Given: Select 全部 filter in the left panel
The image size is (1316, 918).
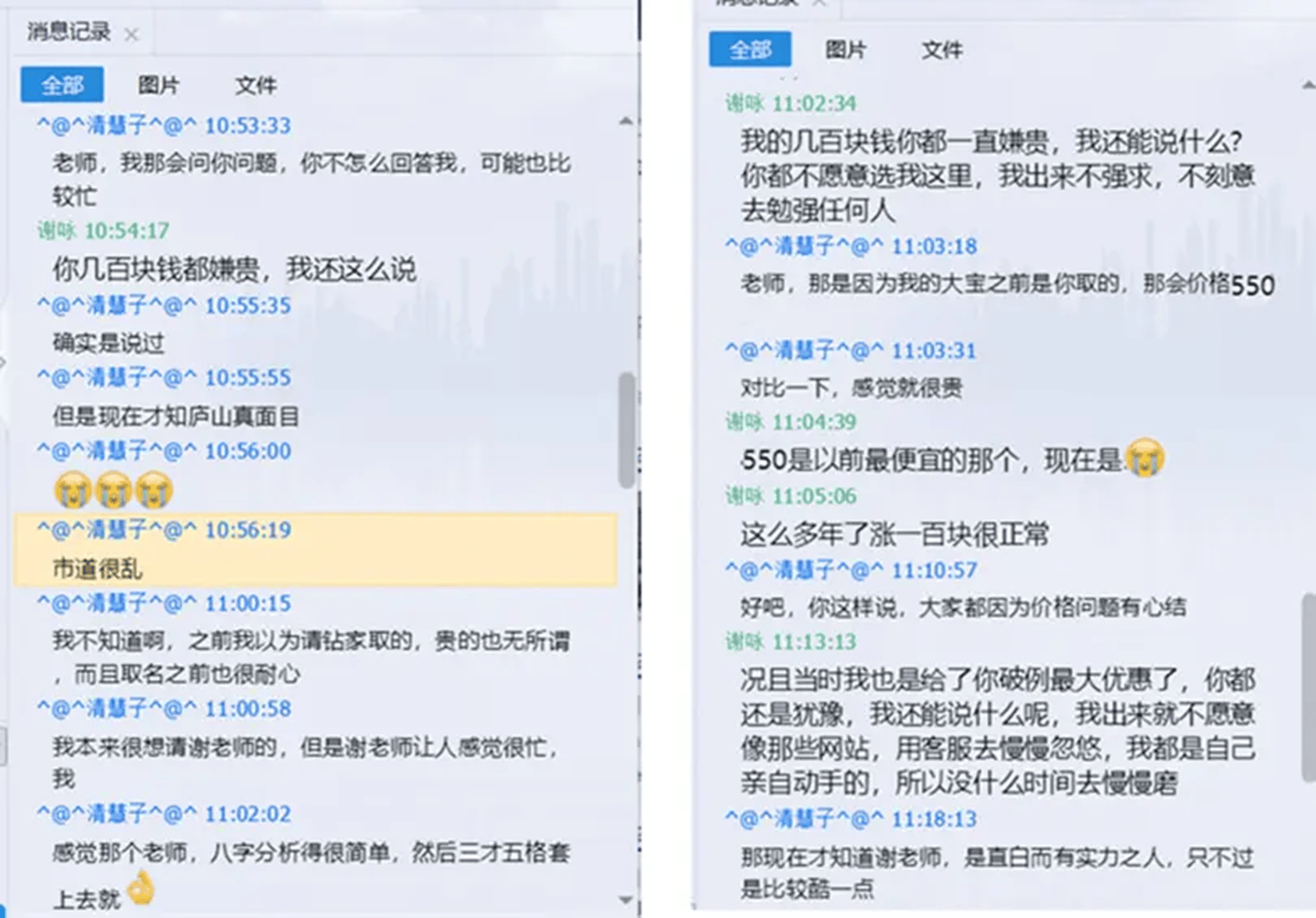Looking at the screenshot, I should pos(62,85).
